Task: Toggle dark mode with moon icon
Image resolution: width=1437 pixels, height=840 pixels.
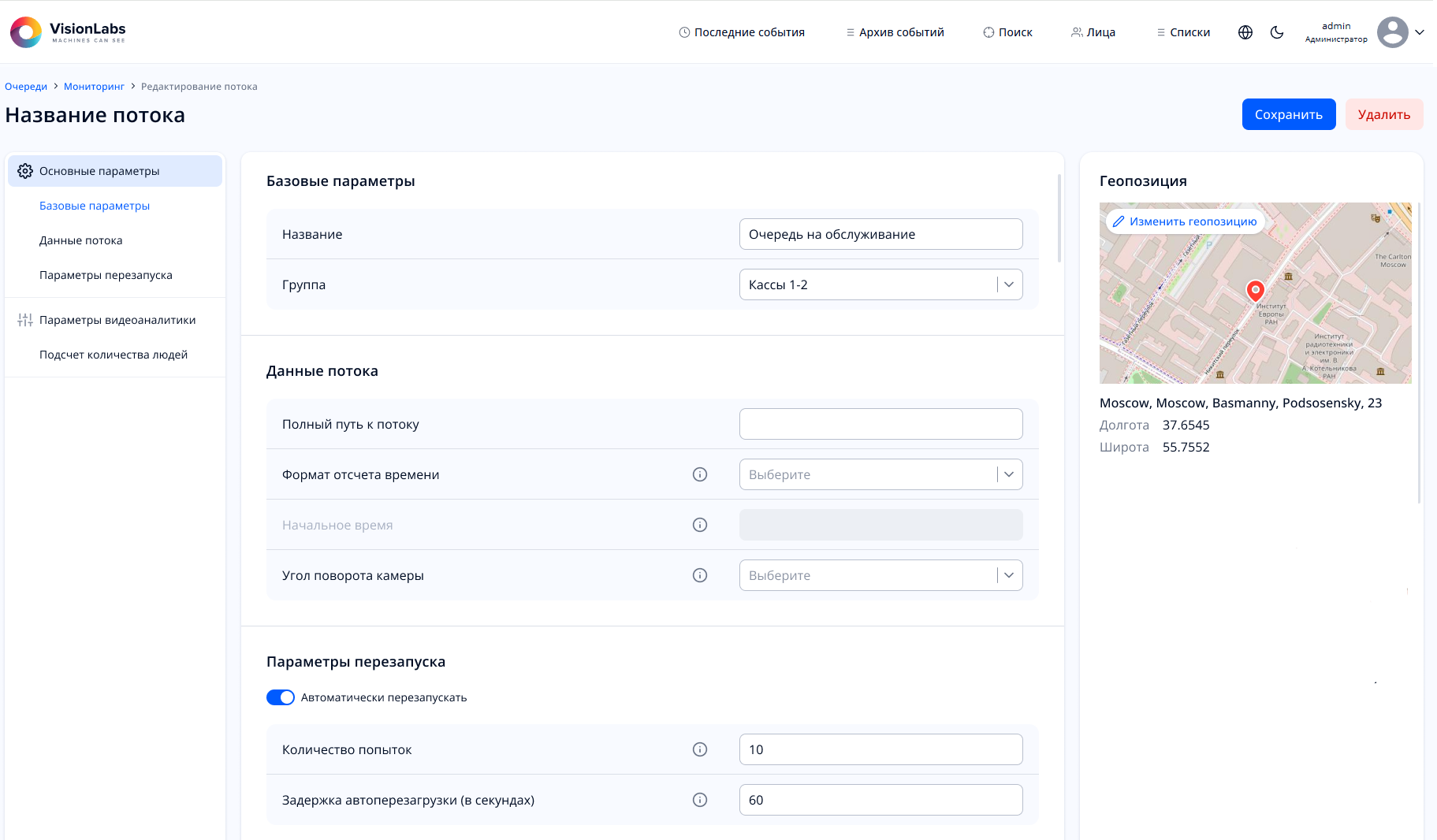Action: click(x=1277, y=32)
